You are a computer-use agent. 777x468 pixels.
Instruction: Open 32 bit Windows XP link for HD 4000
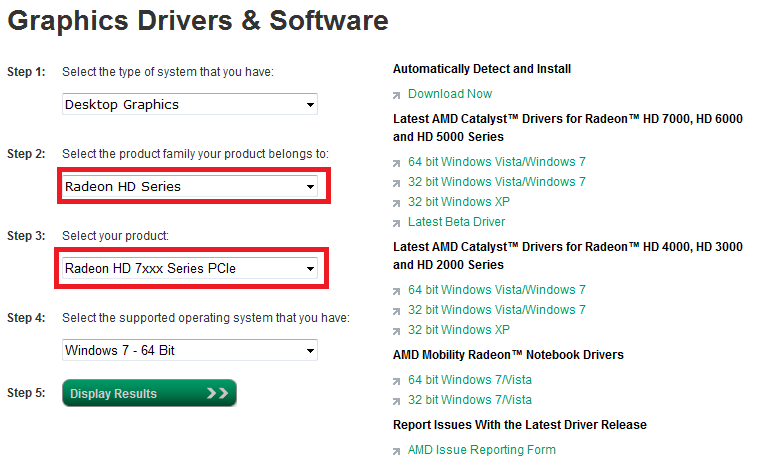[458, 330]
